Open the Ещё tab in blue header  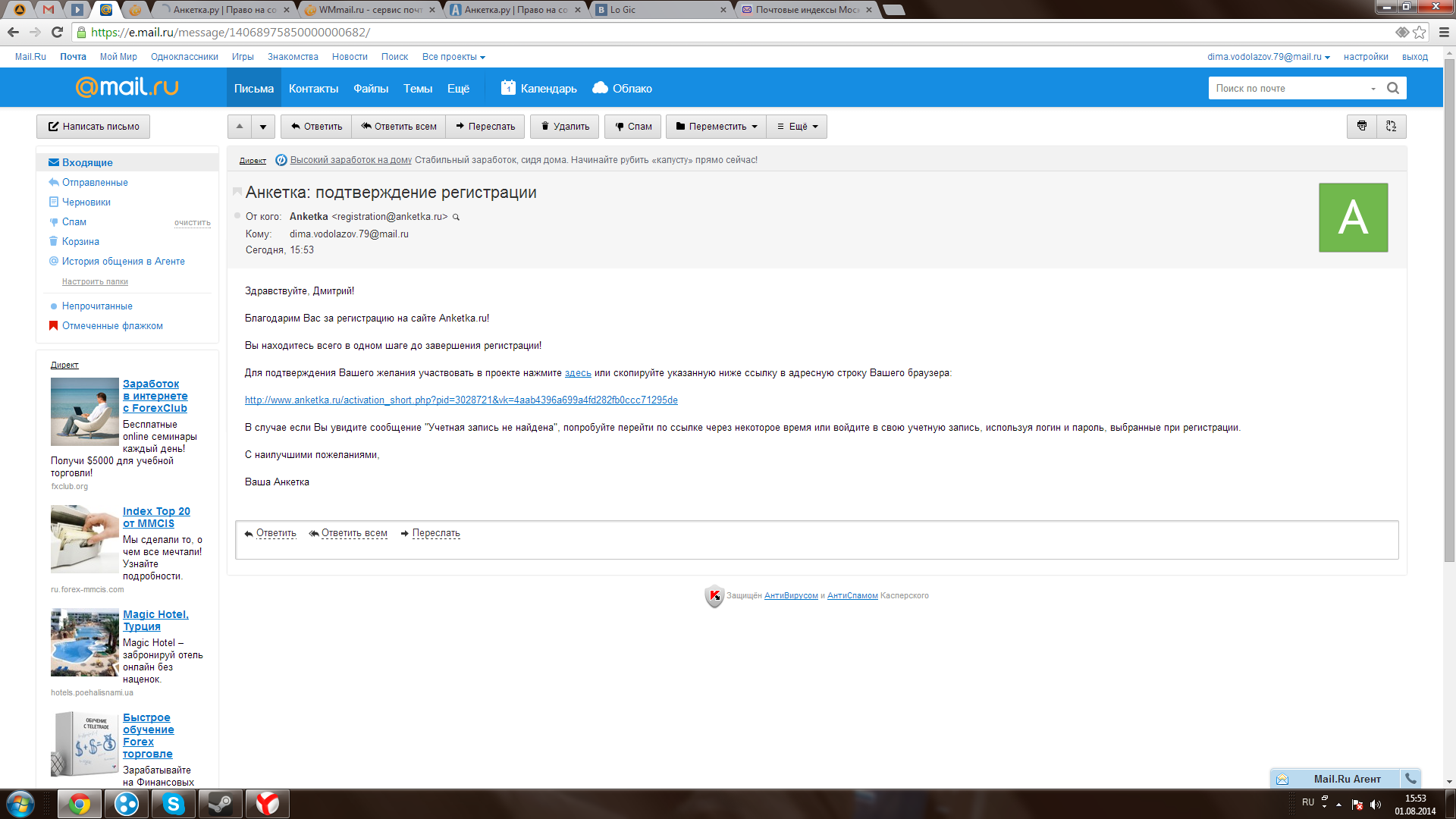click(x=458, y=88)
